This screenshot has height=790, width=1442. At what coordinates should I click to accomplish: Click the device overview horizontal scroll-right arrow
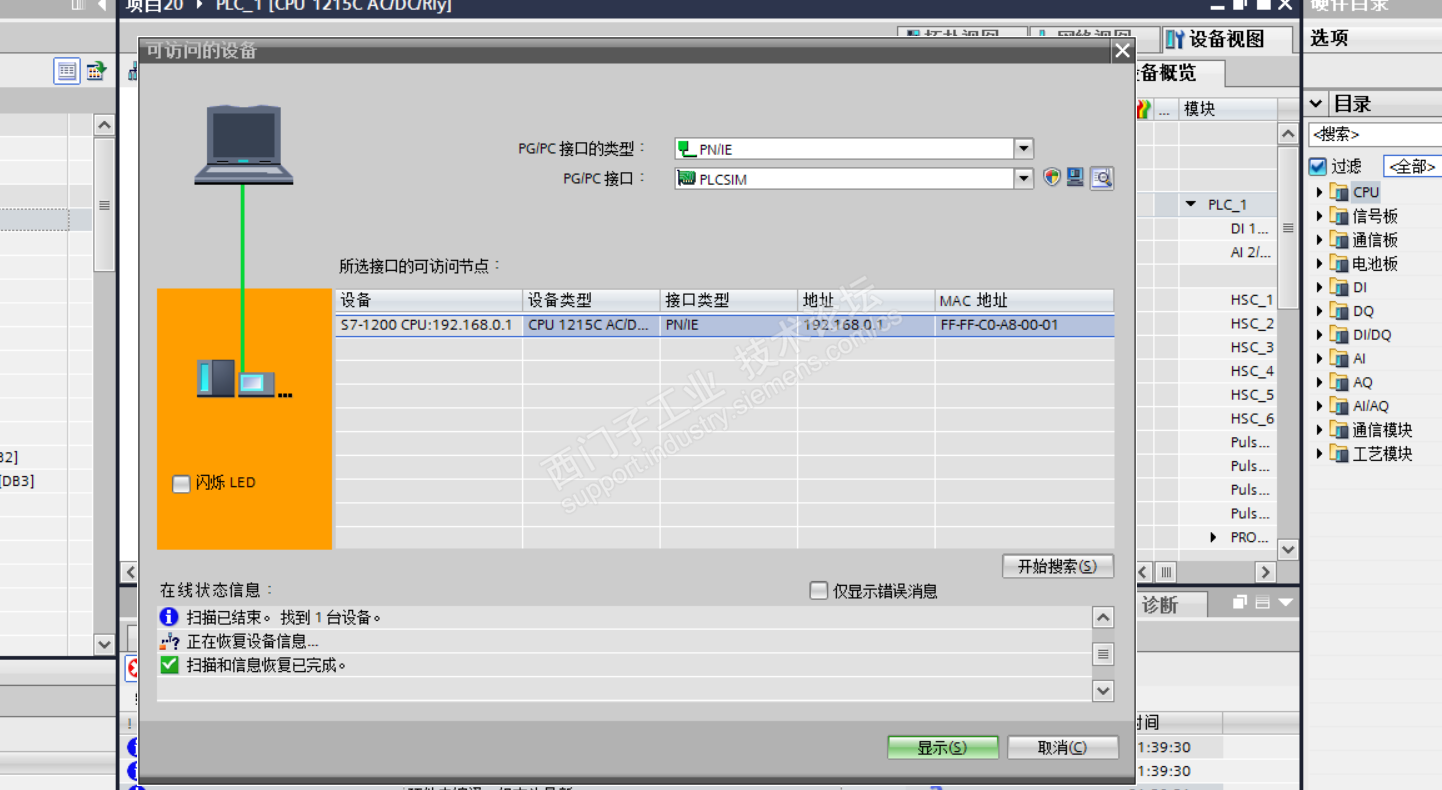pos(1265,572)
